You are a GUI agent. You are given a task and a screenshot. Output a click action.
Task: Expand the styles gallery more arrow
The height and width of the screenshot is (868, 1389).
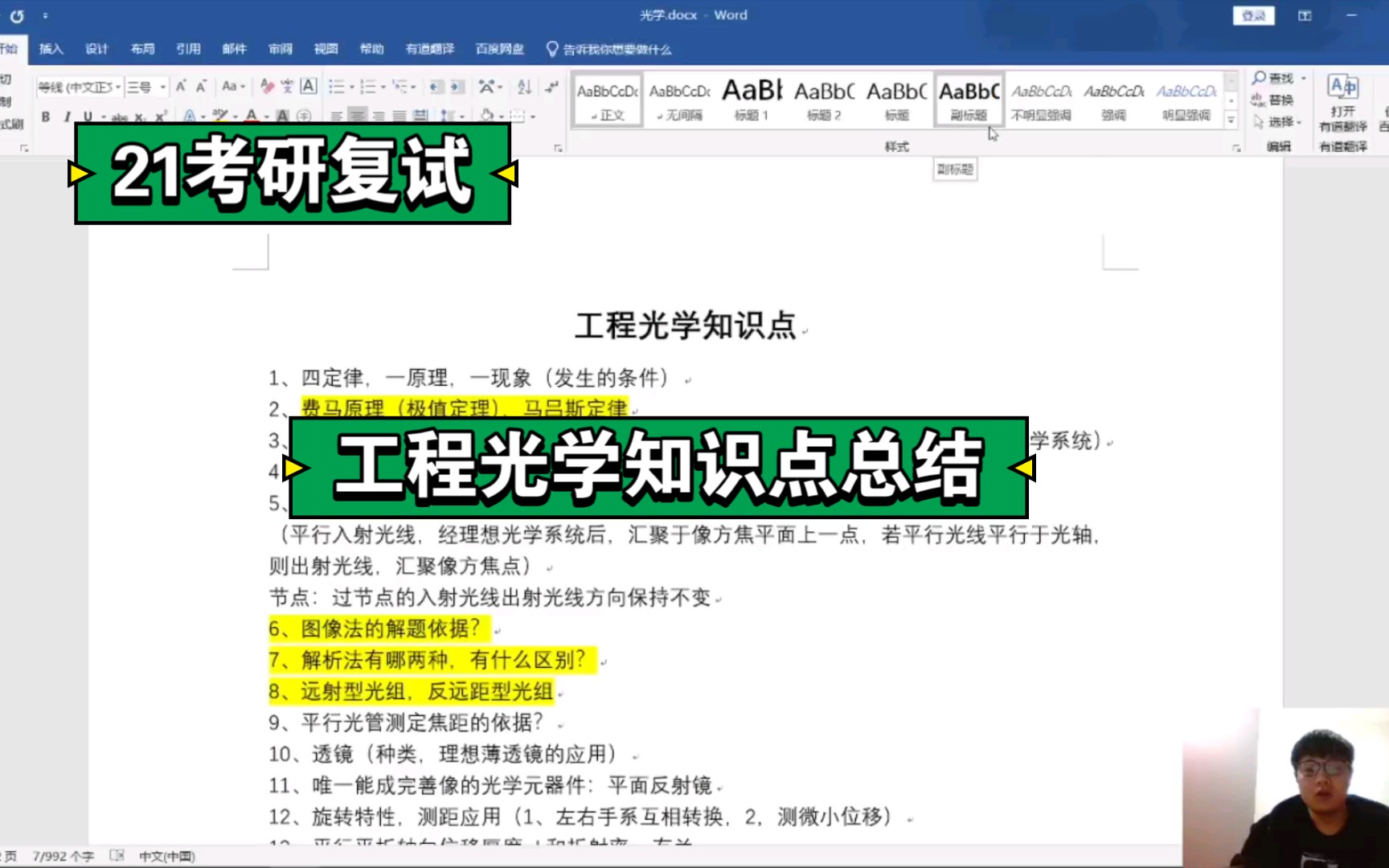(1231, 120)
